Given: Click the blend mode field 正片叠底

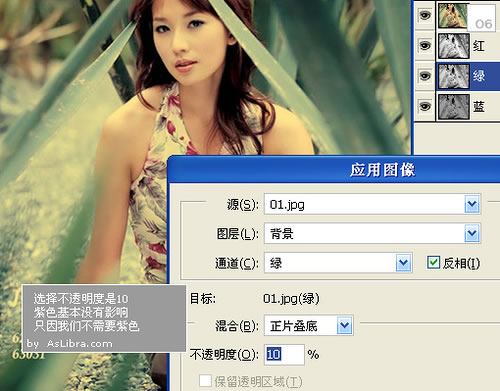Looking at the screenshot, I should (x=309, y=325).
